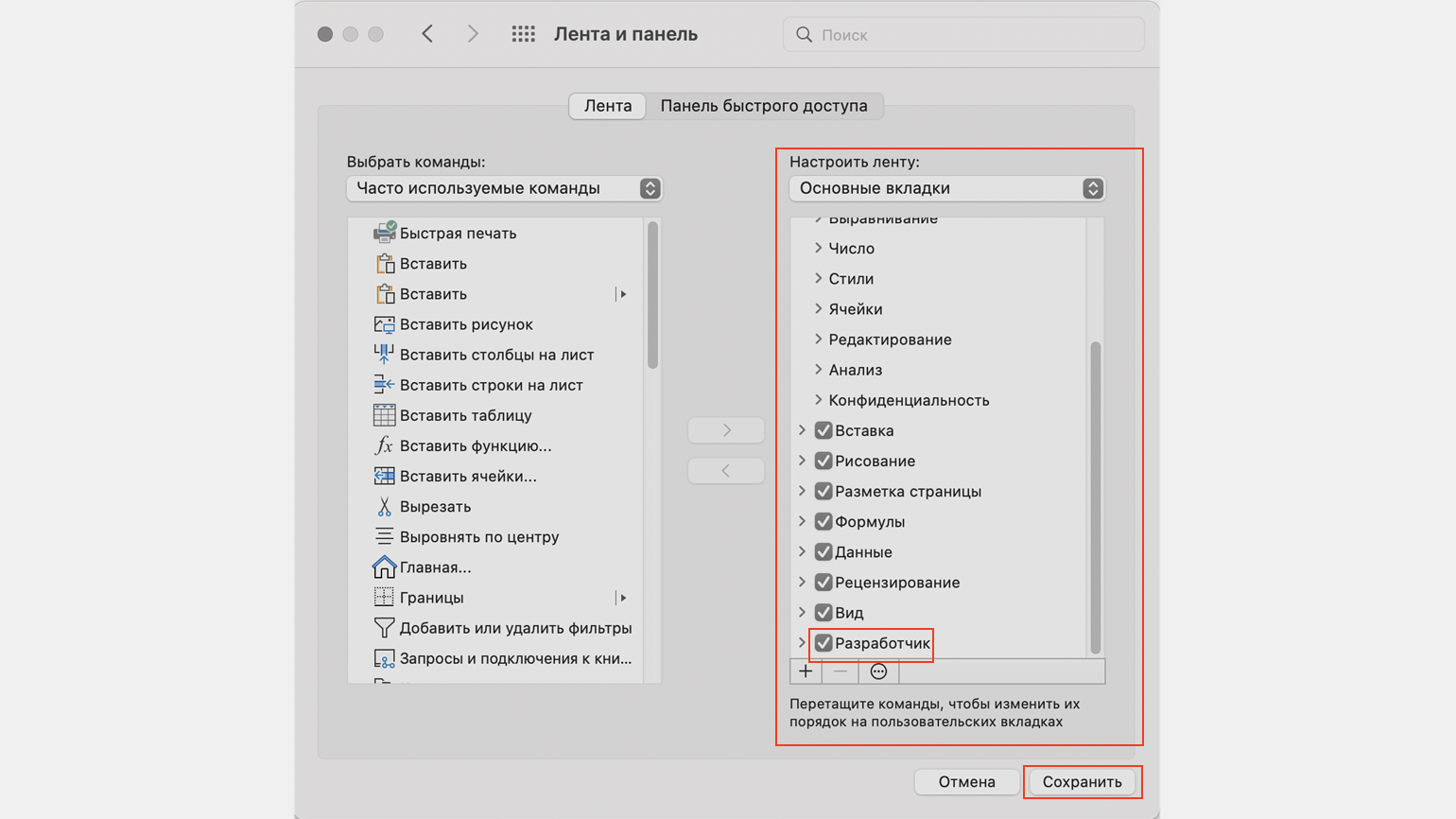1456x819 pixels.
Task: Switch to the Панель быстрого доступа tab
Action: click(763, 106)
